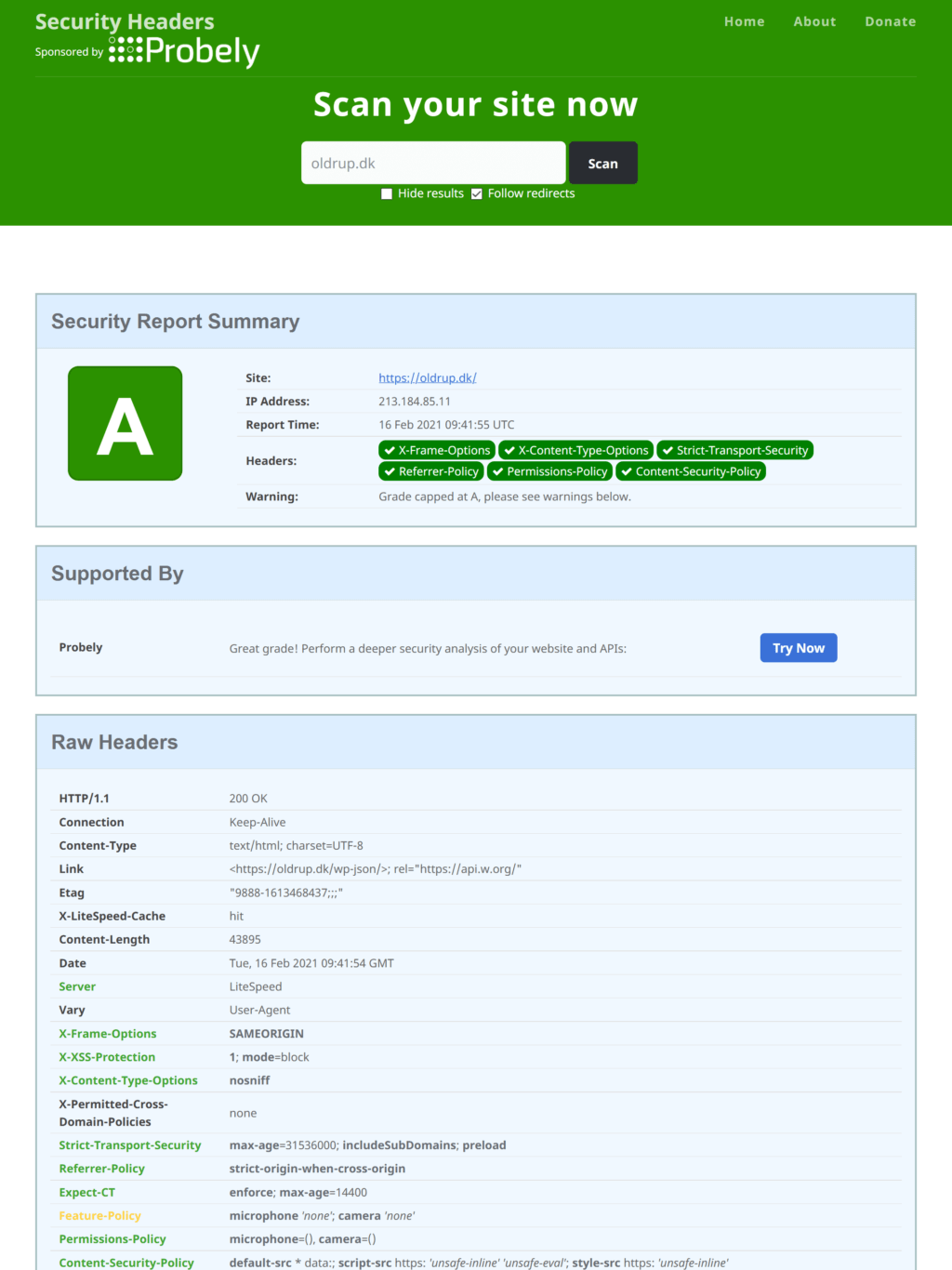
Task: Select the Keep-Alive connection value
Action: point(258,822)
